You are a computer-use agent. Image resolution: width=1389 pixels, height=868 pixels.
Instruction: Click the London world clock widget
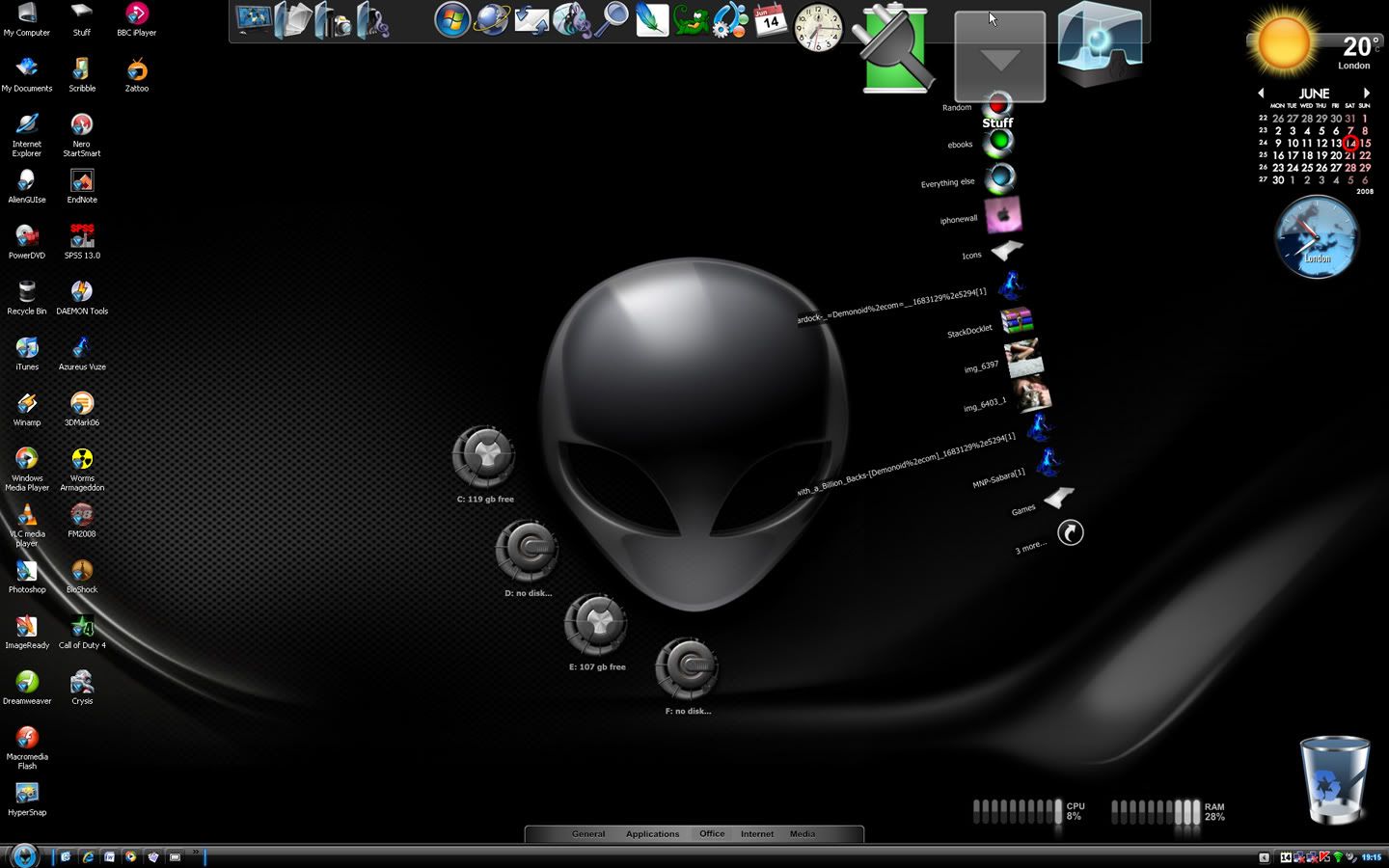pos(1317,237)
